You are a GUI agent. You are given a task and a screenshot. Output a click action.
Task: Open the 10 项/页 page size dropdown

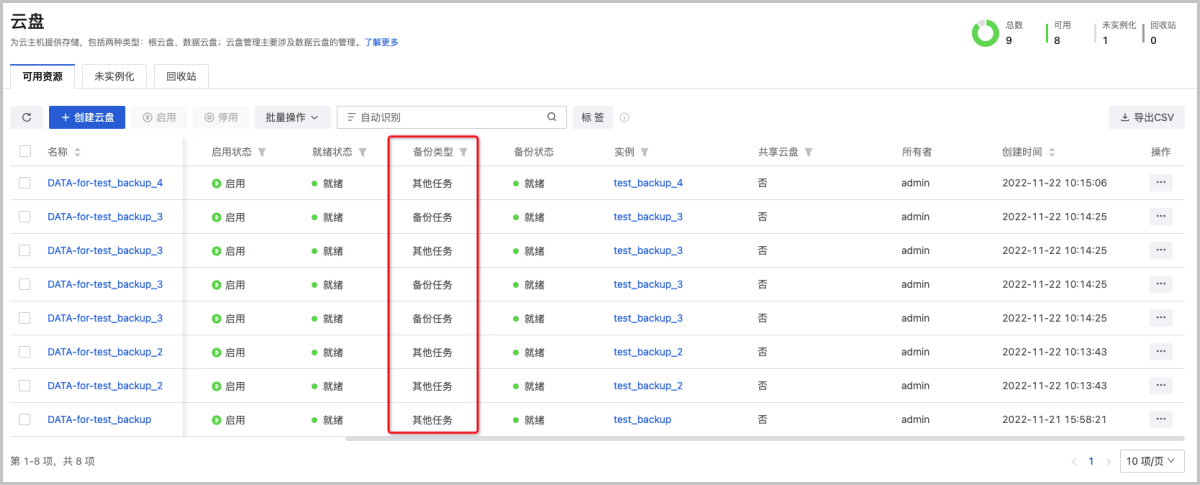(x=1153, y=461)
